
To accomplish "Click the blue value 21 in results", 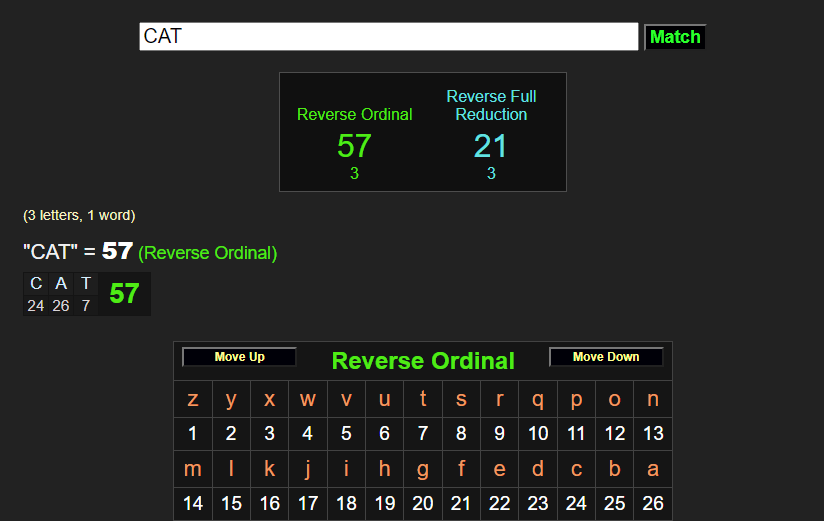I will (x=491, y=146).
